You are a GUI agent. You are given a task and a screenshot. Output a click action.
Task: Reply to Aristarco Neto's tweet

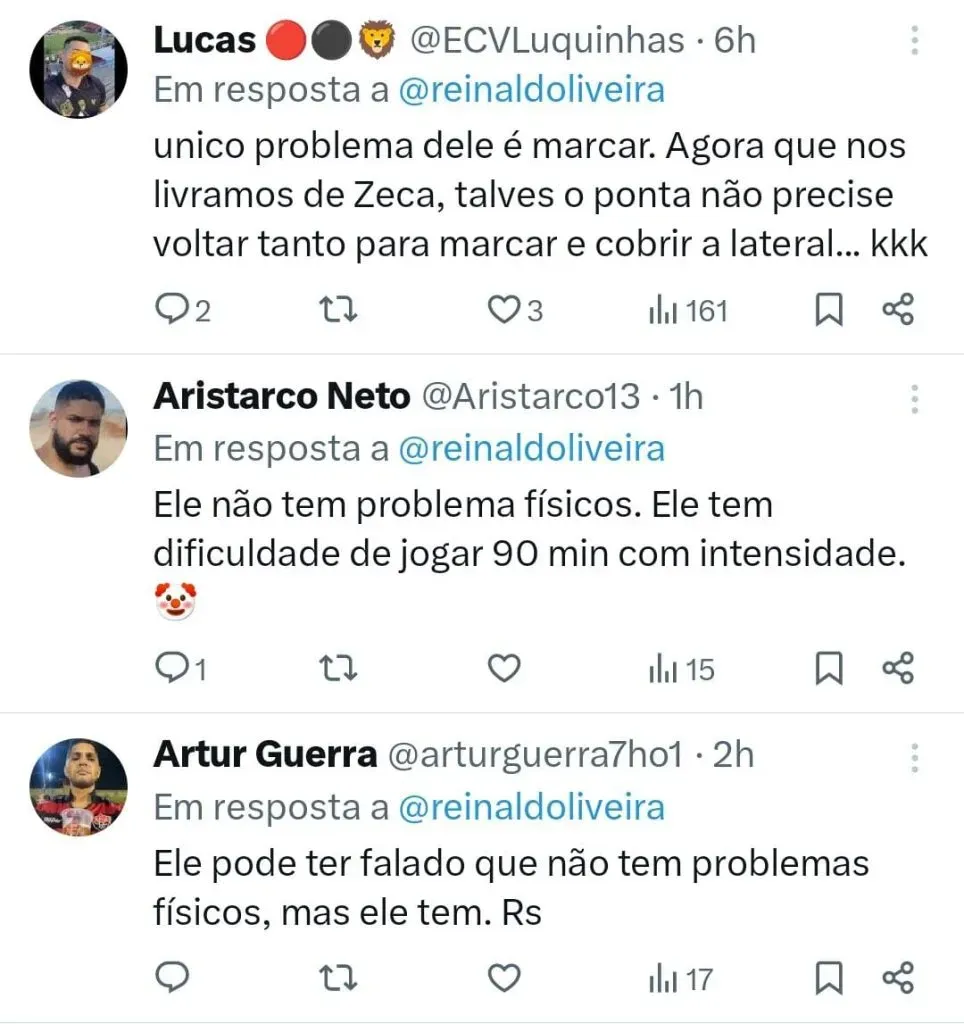(x=173, y=668)
